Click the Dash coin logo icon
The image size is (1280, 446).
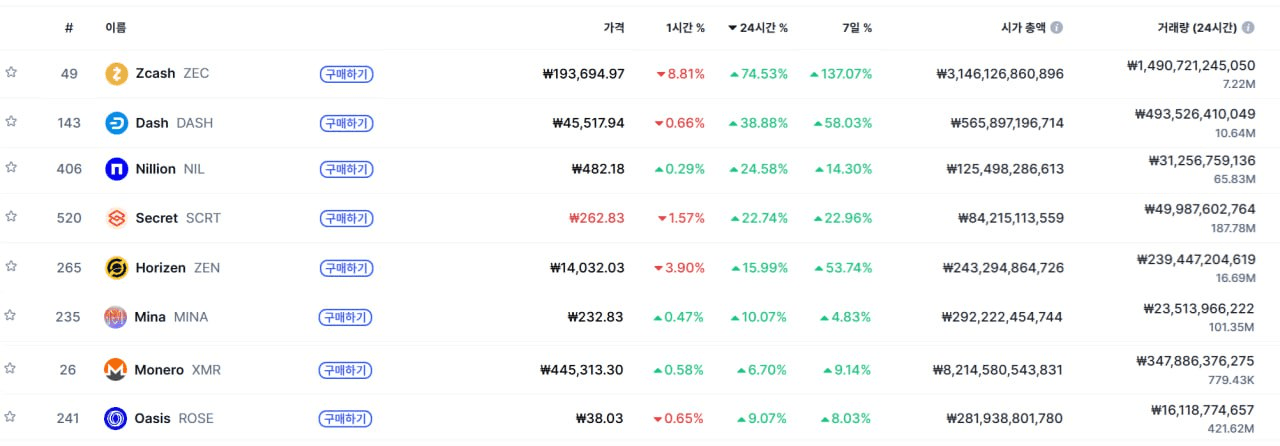[117, 123]
